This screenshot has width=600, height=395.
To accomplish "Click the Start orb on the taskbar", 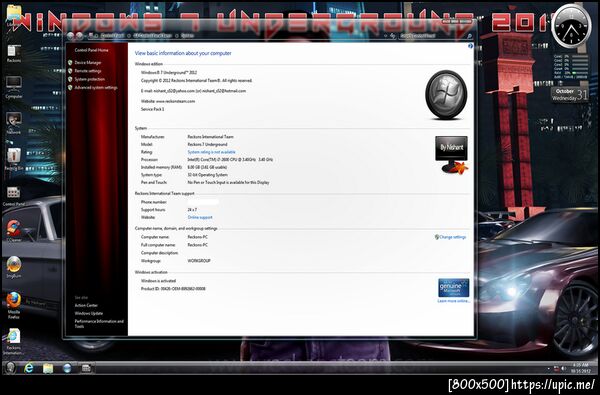I will tap(10, 368).
